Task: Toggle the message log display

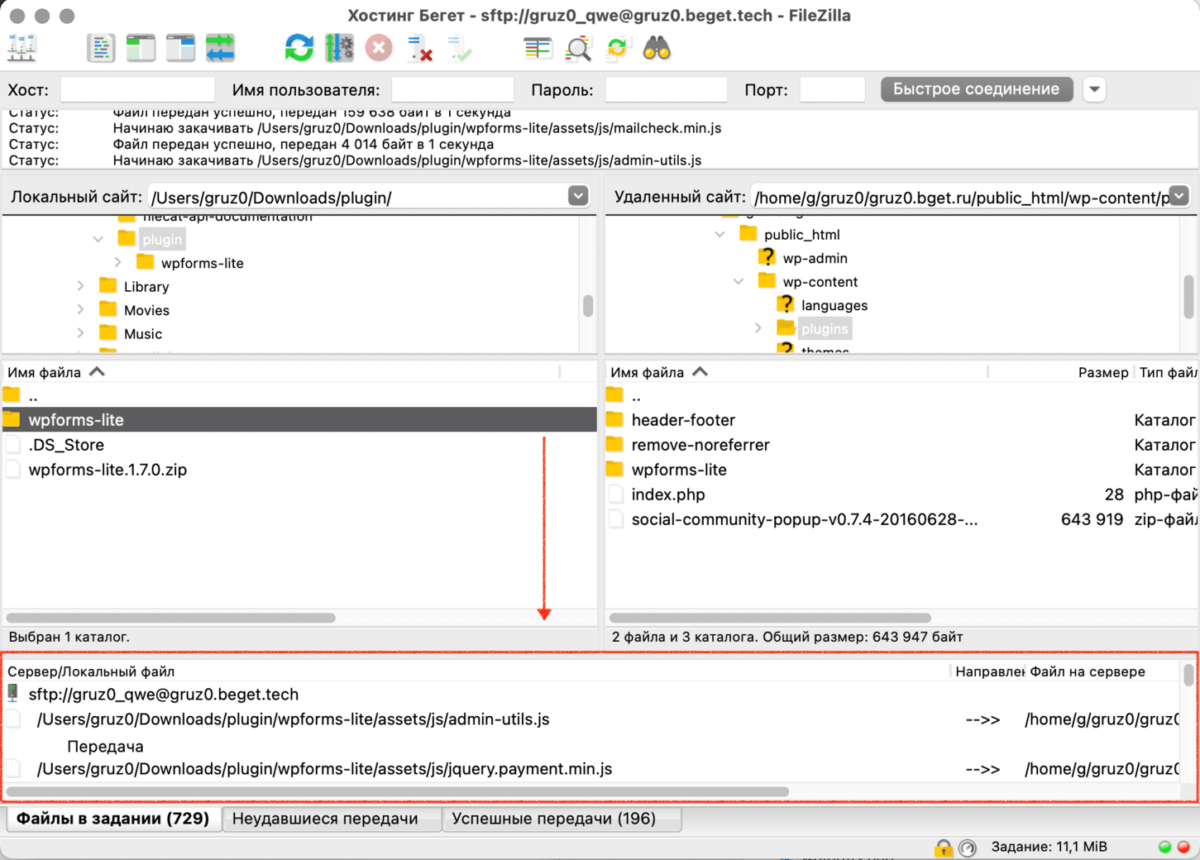Action: point(102,47)
